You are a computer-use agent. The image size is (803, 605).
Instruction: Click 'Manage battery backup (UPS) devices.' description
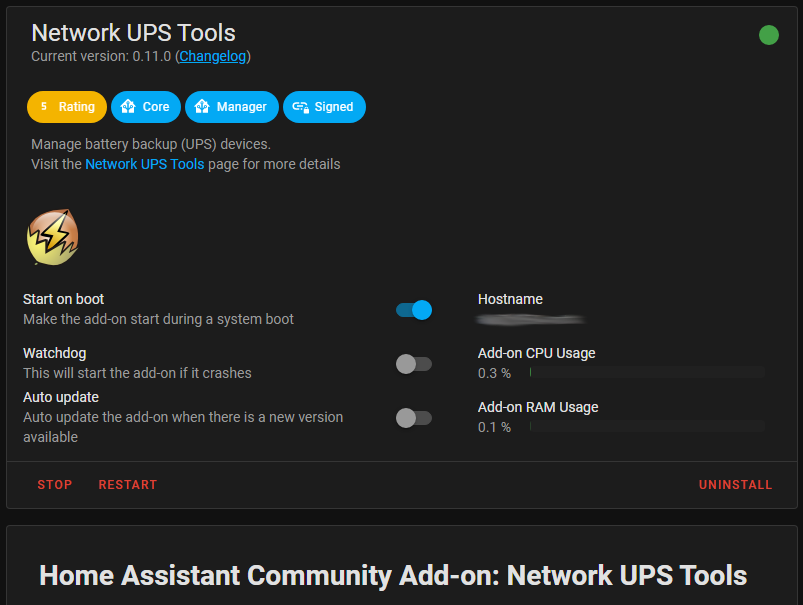click(x=151, y=144)
